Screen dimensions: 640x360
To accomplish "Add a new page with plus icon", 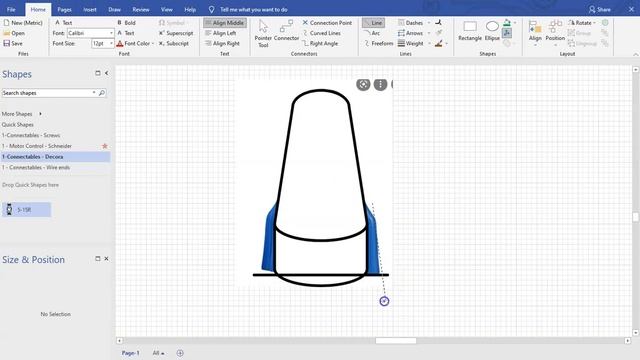I will click(x=180, y=353).
